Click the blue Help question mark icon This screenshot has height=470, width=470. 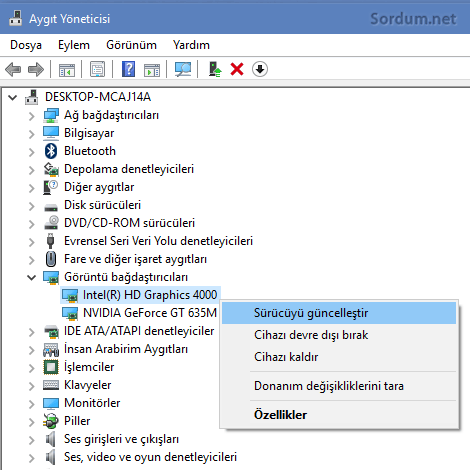pos(128,69)
